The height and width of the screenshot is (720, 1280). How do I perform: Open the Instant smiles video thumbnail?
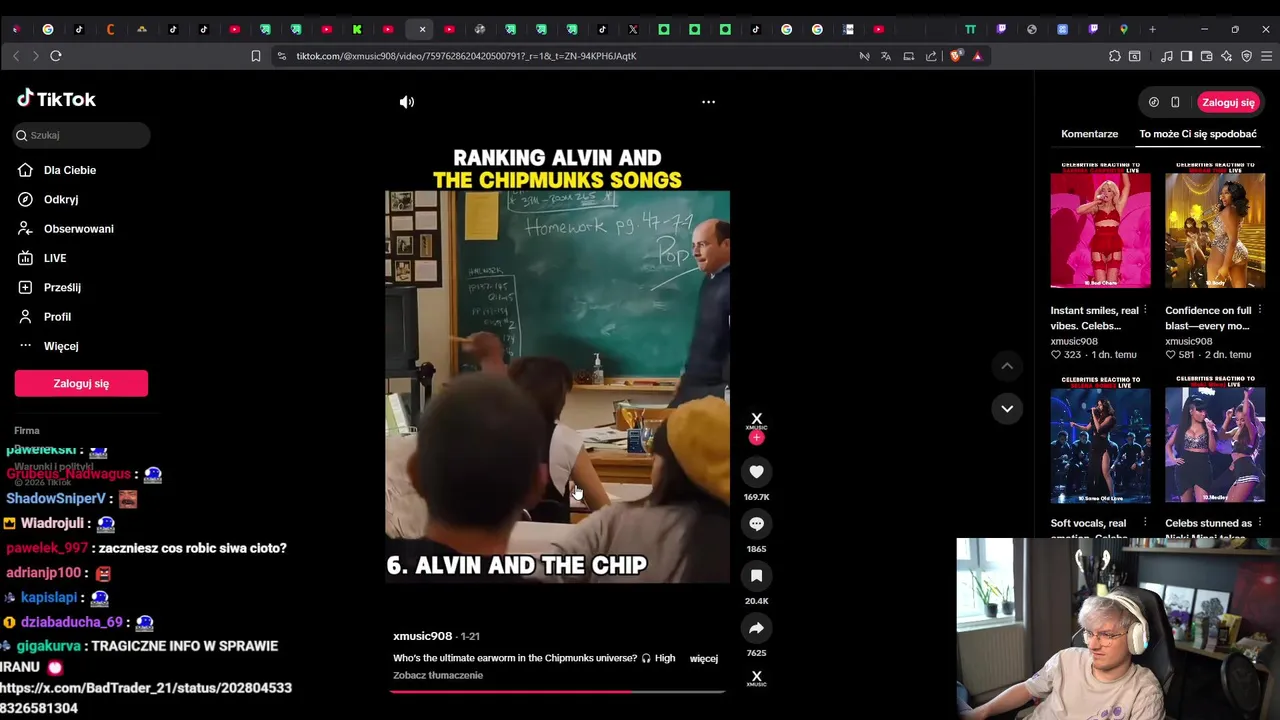pyautogui.click(x=1100, y=225)
